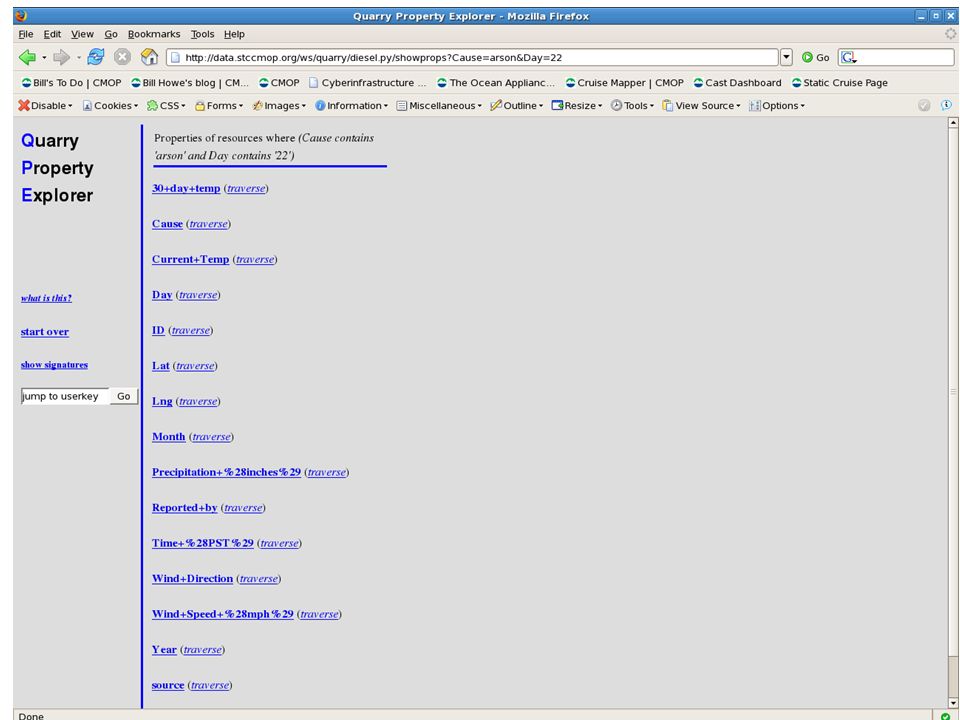Click the 'jump to userkey' input field
The height and width of the screenshot is (720, 960).
(x=65, y=396)
